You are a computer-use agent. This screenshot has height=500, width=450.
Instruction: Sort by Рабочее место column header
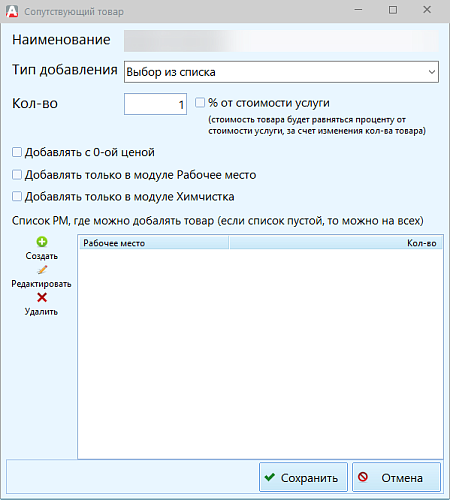click(154, 243)
